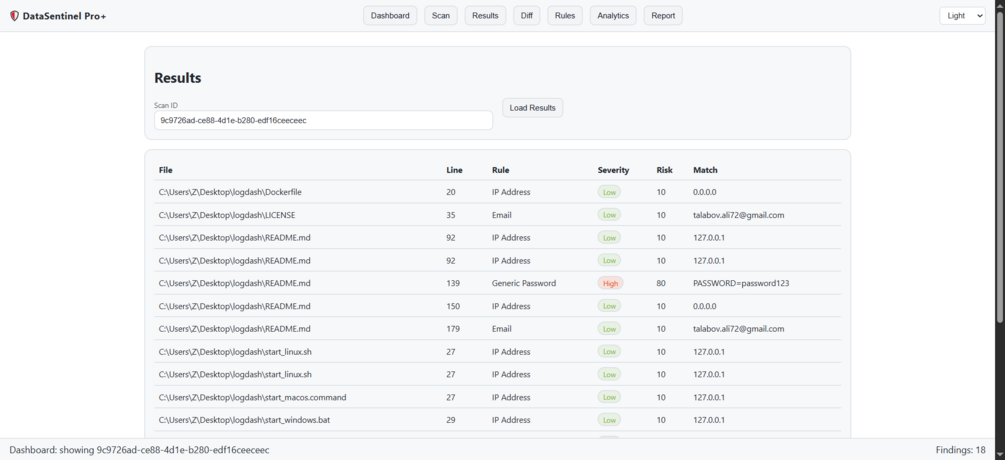1005x460 pixels.
Task: Select the Results nav button
Action: 485,16
